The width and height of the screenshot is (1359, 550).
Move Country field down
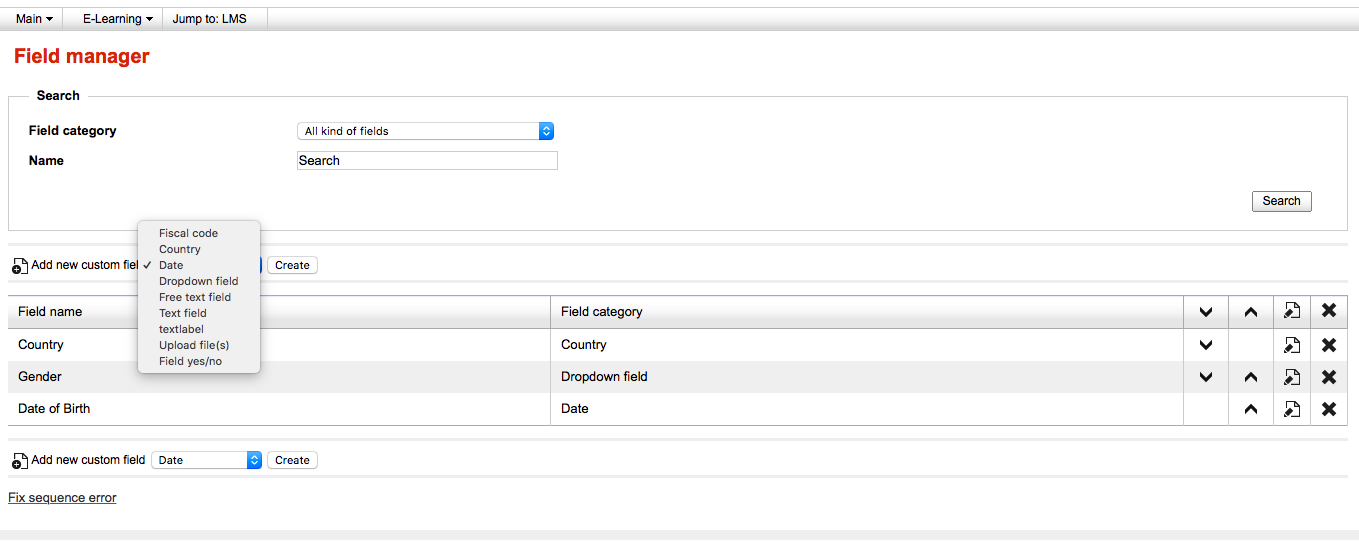[1206, 345]
